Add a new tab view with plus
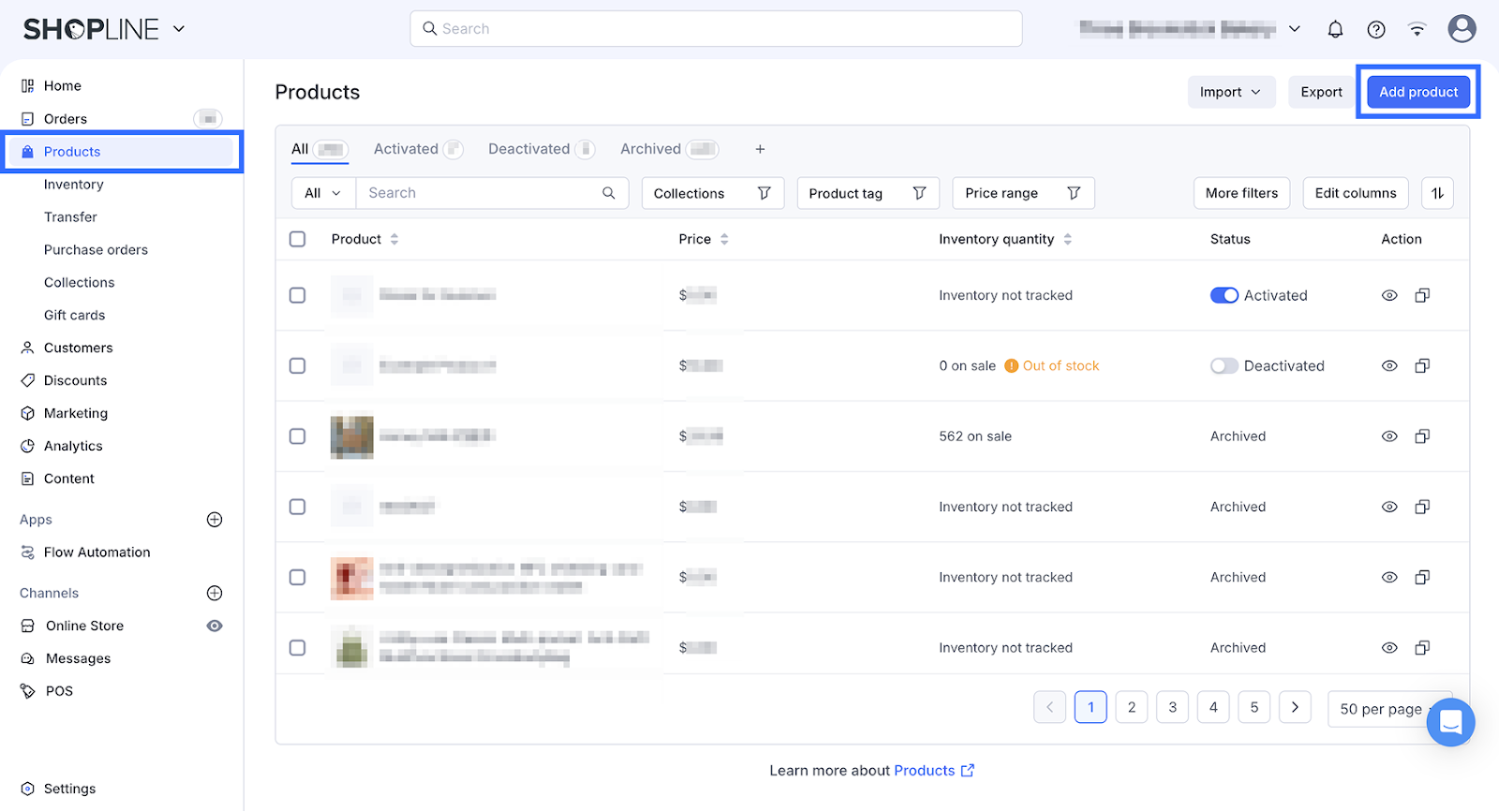 click(760, 149)
